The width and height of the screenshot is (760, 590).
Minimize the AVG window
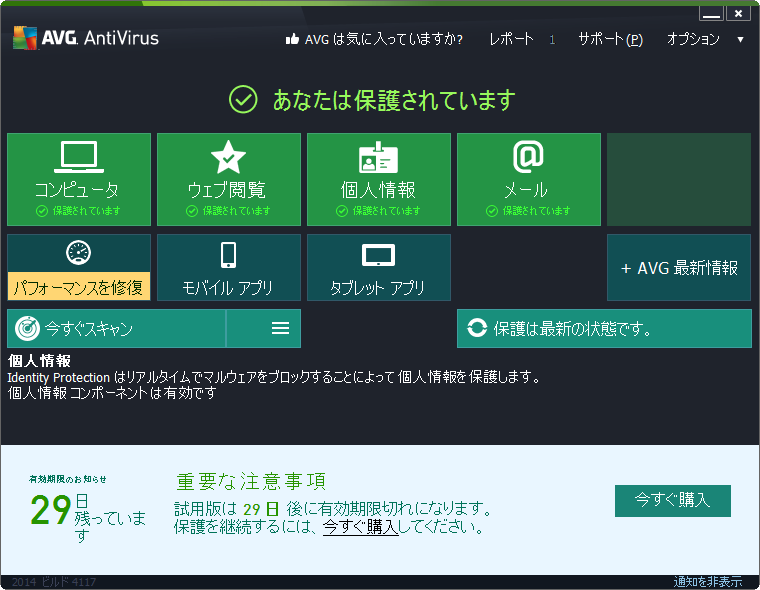(711, 14)
